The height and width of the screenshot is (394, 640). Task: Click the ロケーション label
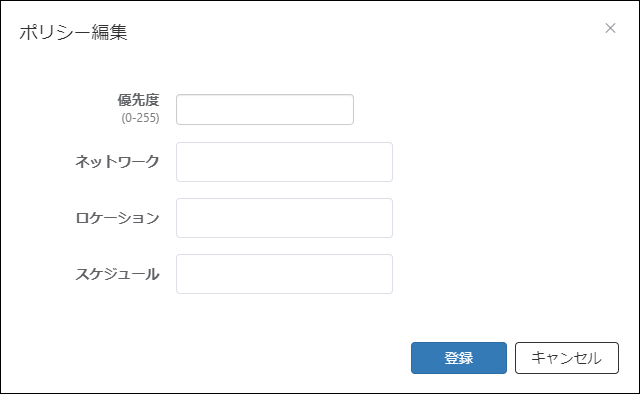coord(118,218)
